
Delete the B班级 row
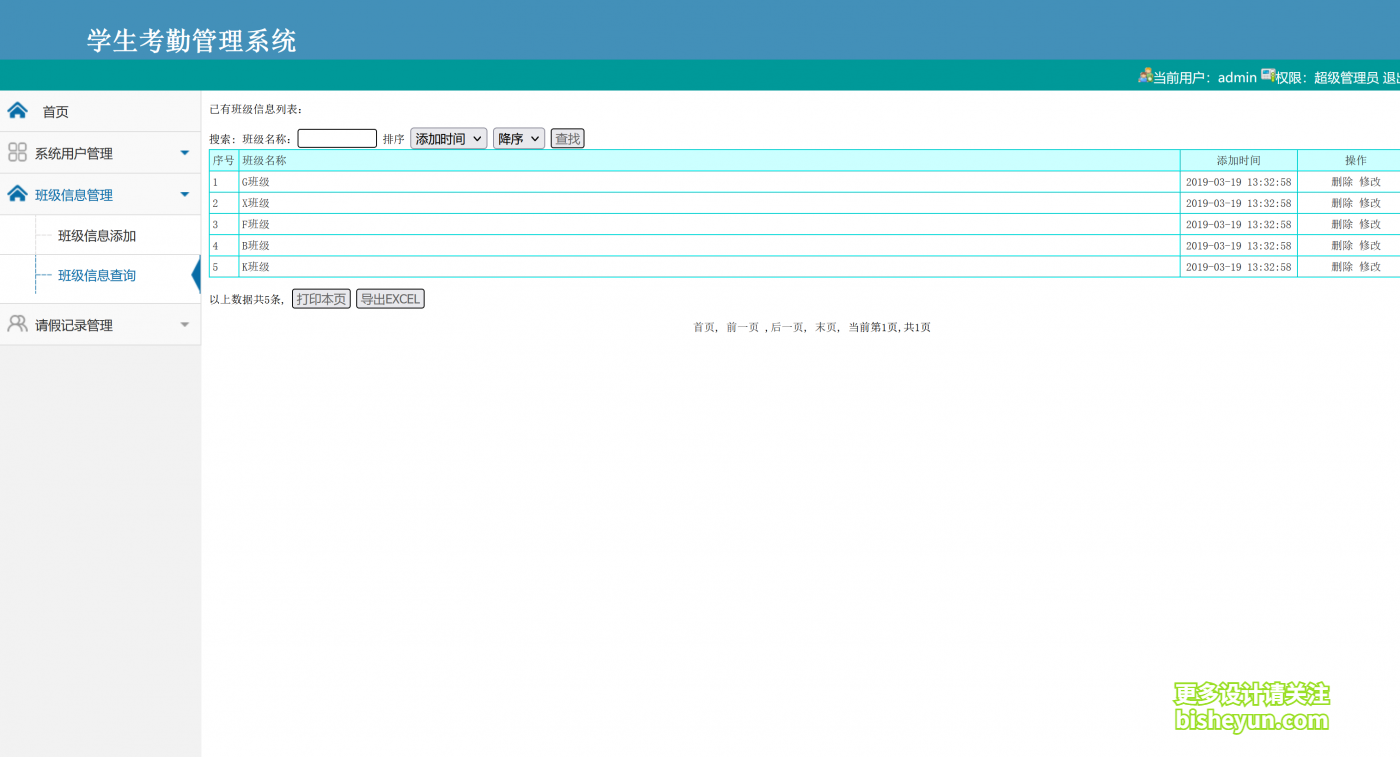tap(1342, 245)
